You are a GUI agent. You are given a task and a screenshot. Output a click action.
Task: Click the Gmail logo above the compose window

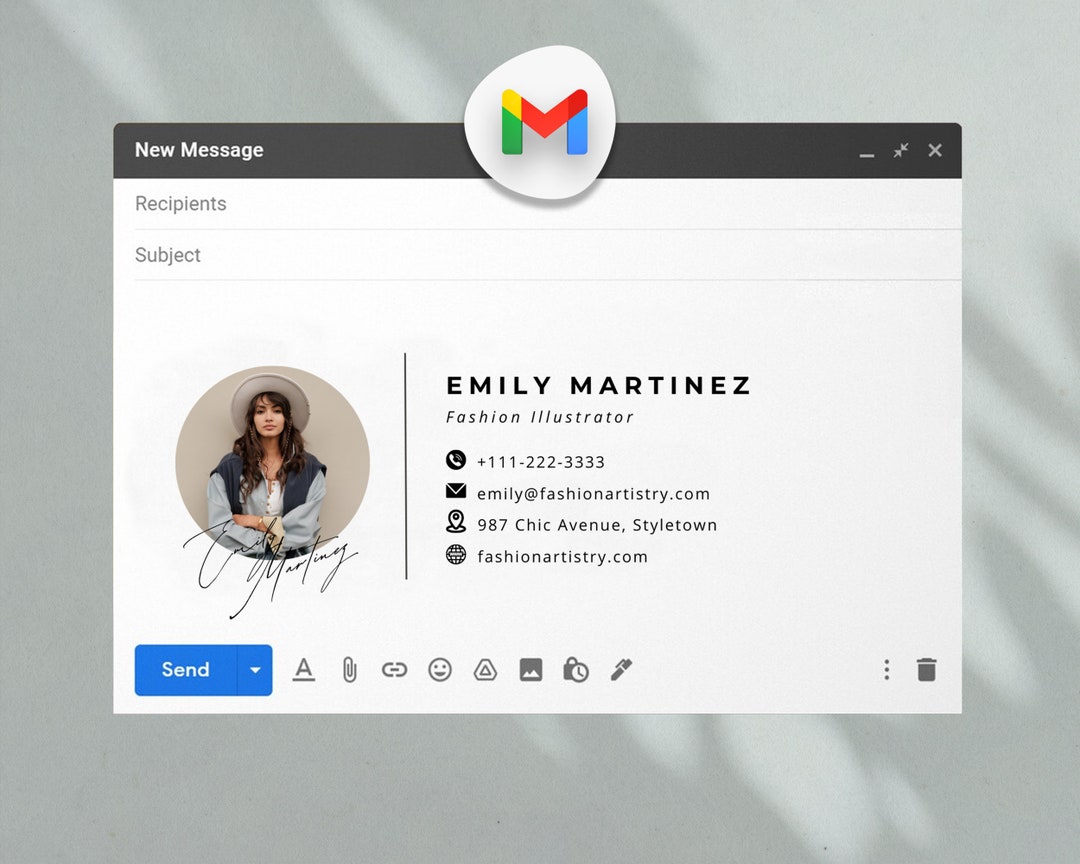click(x=540, y=120)
